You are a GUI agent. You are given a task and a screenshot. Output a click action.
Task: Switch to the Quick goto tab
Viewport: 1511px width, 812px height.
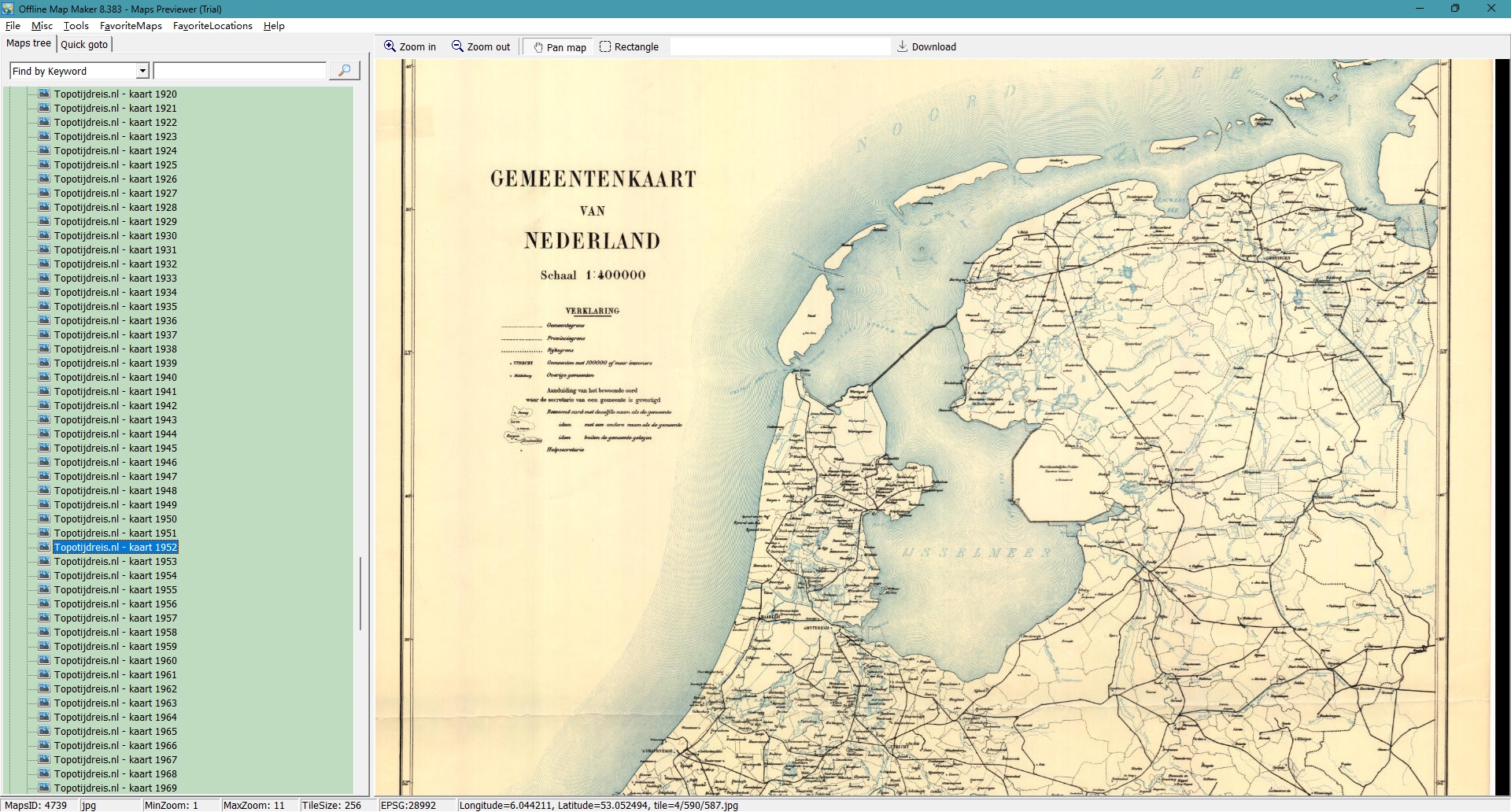click(x=84, y=44)
